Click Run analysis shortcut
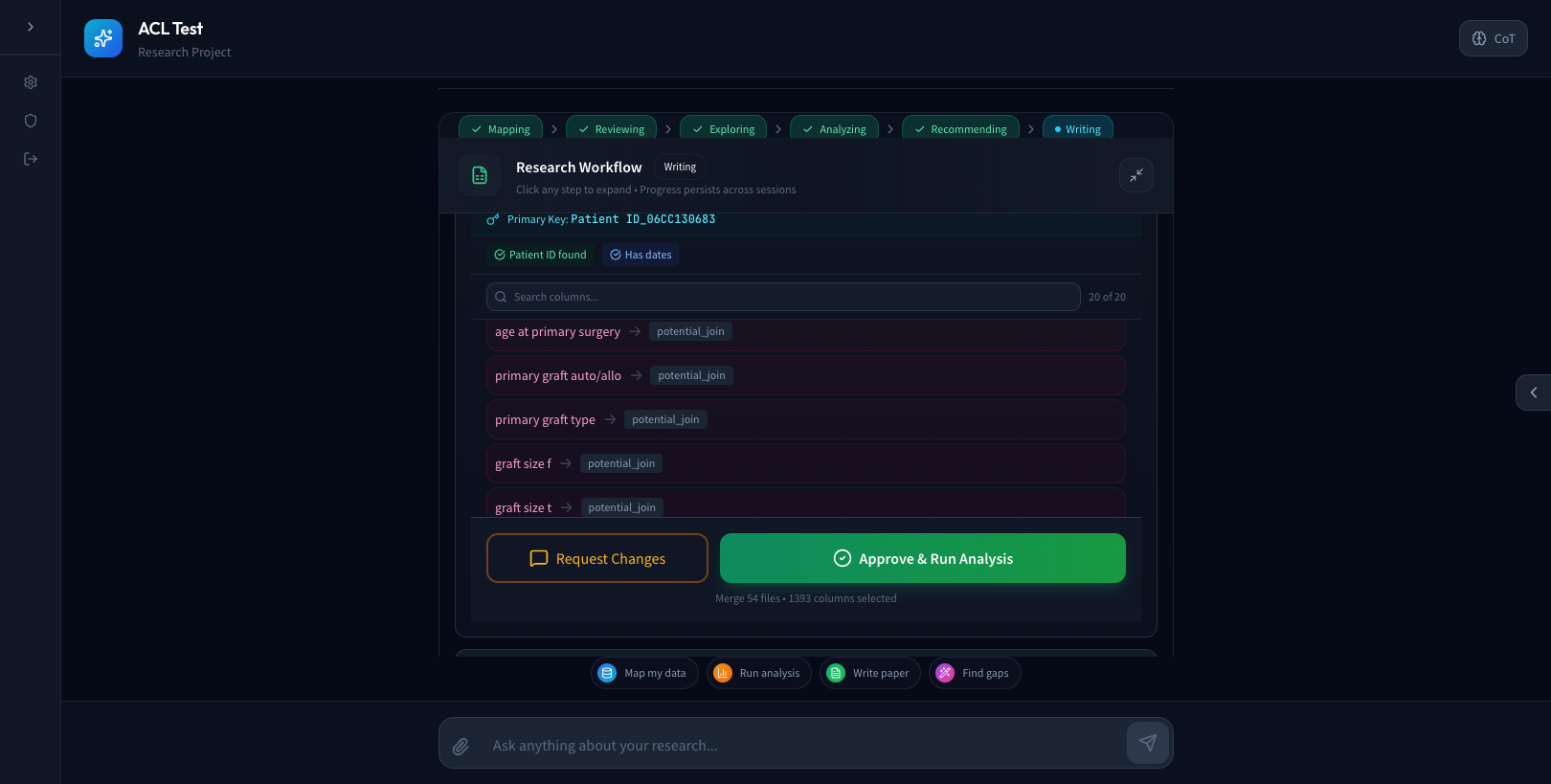 pos(759,673)
